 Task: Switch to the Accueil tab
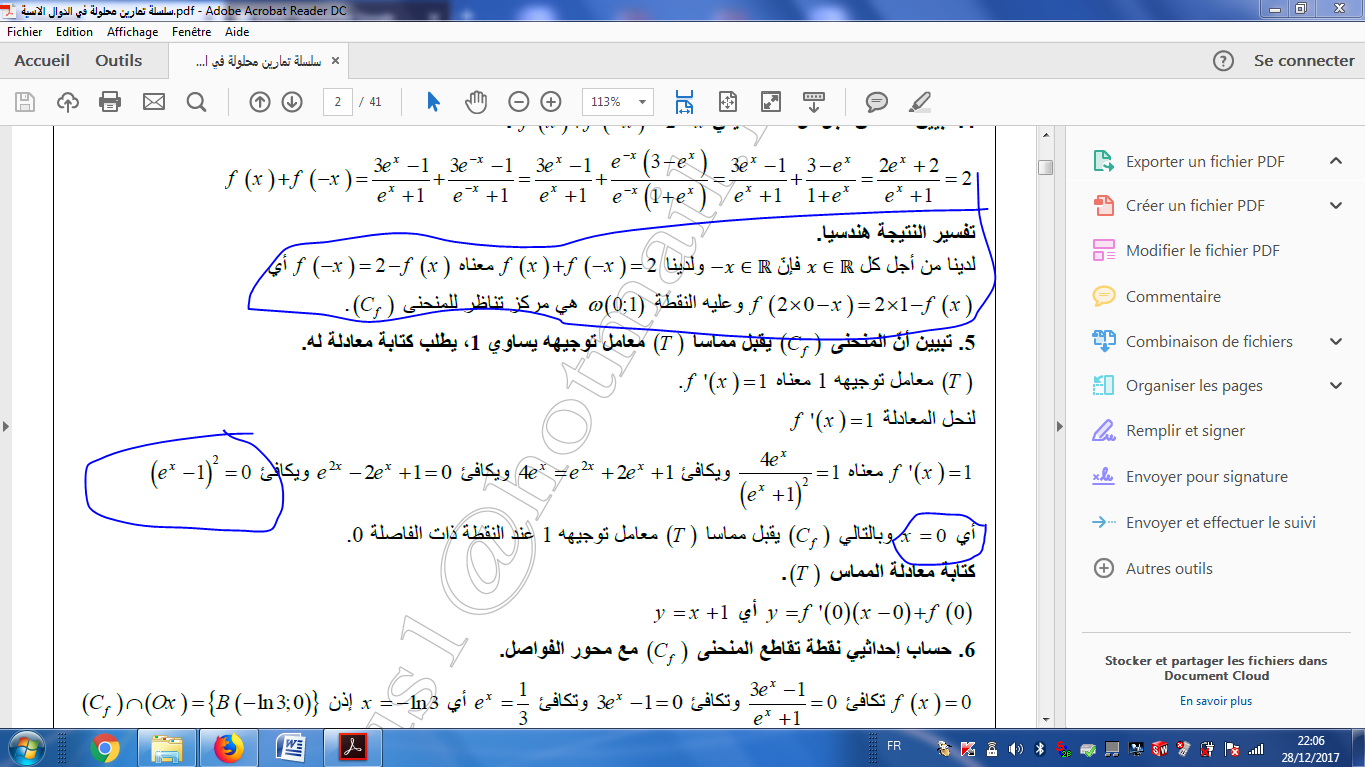tap(42, 61)
